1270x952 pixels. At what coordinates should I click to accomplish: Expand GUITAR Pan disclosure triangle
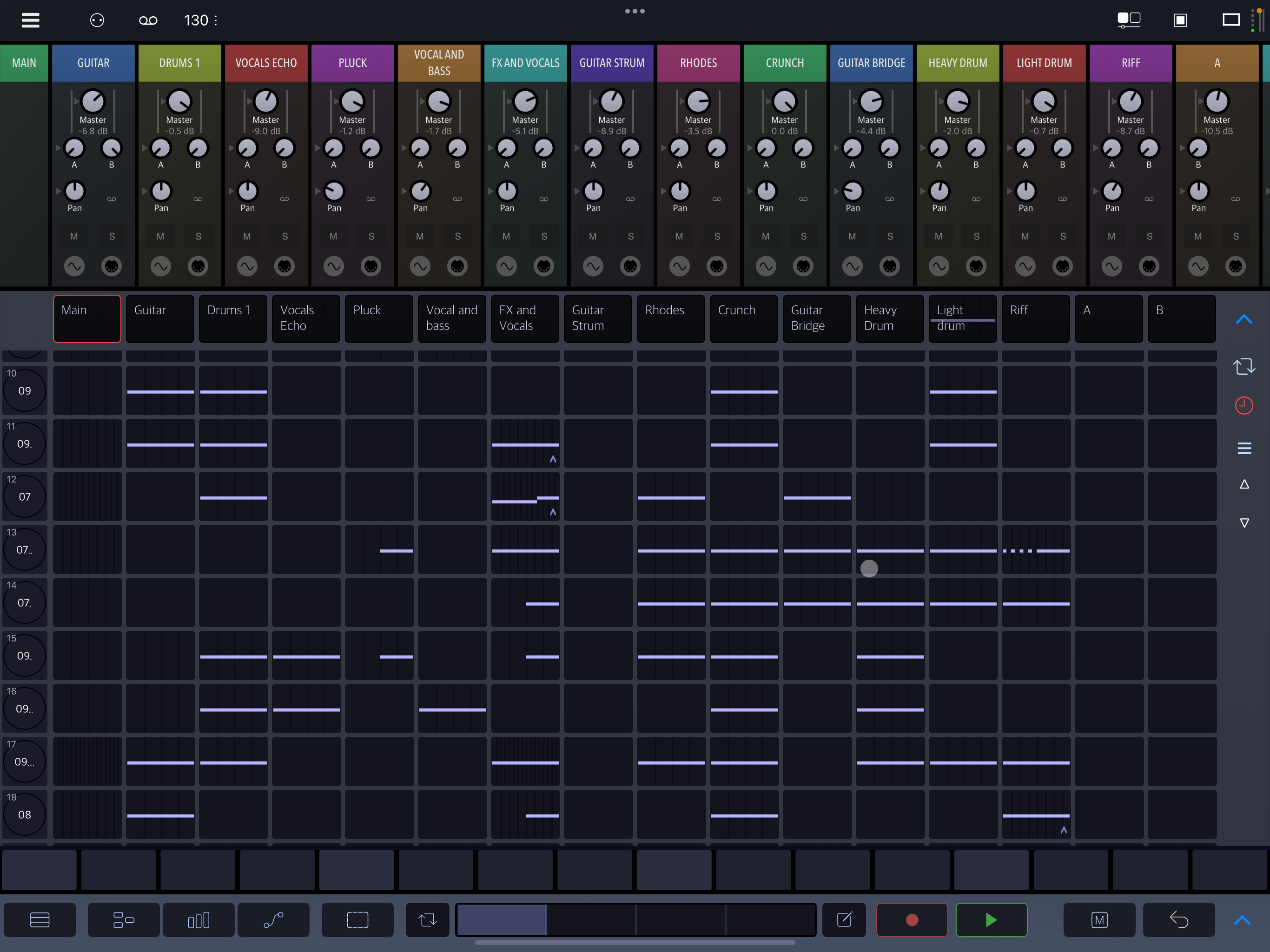(58, 191)
